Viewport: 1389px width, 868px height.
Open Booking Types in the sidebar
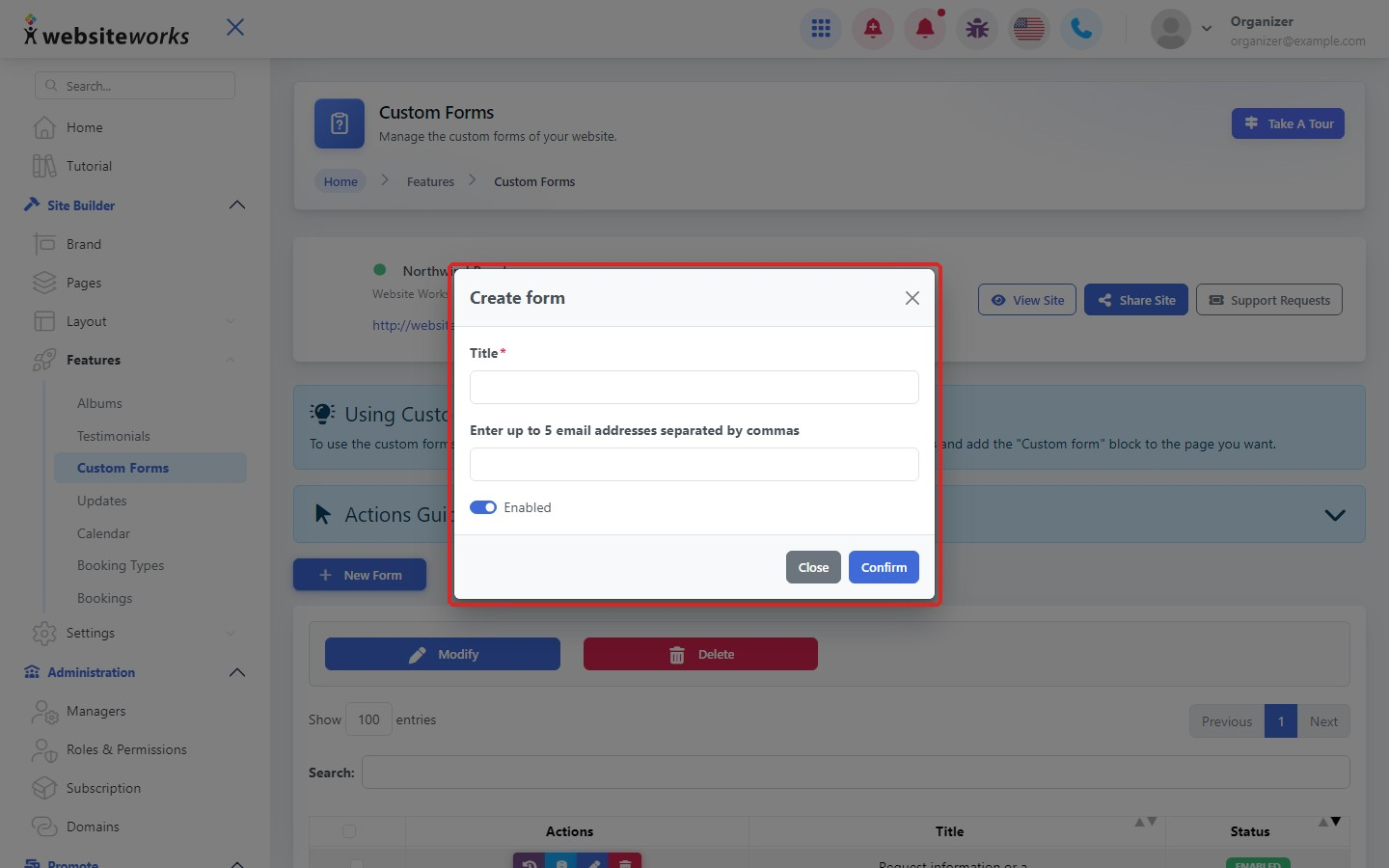point(121,565)
